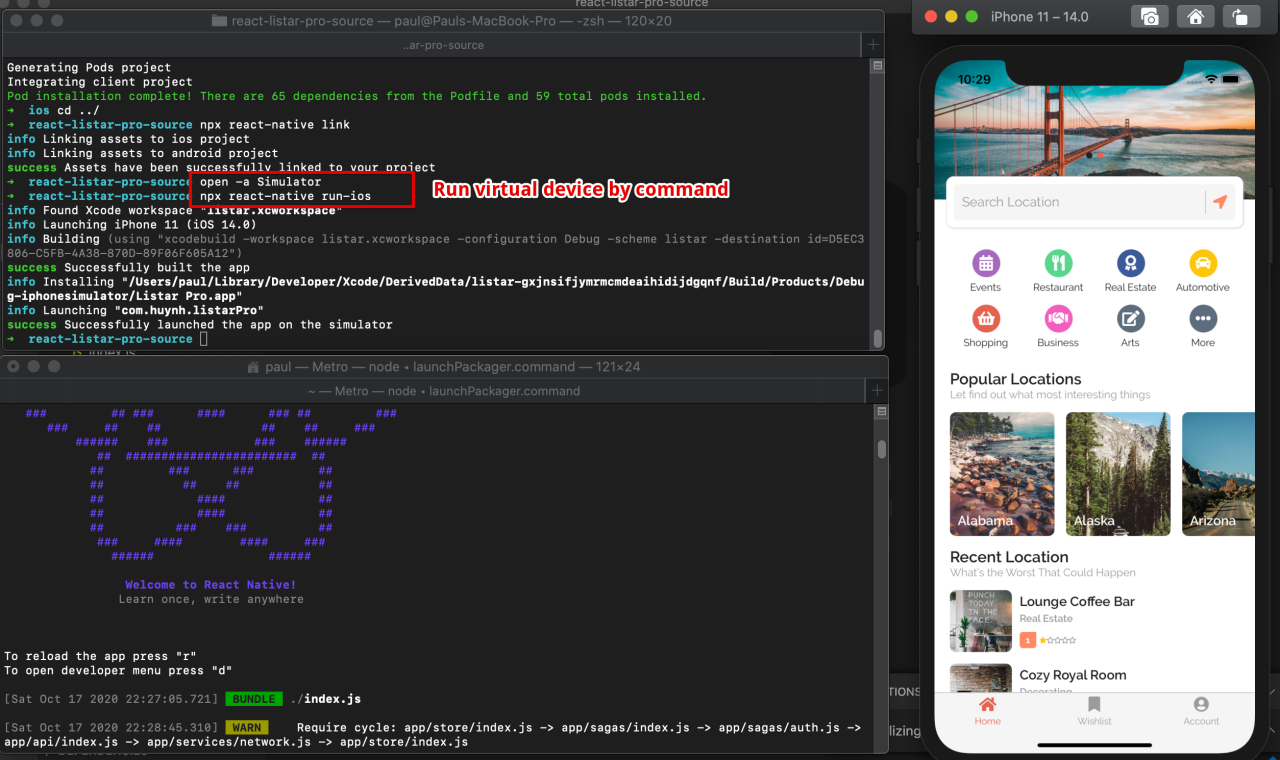Add new tab in Metro terminal window
1280x760 pixels.
(877, 391)
